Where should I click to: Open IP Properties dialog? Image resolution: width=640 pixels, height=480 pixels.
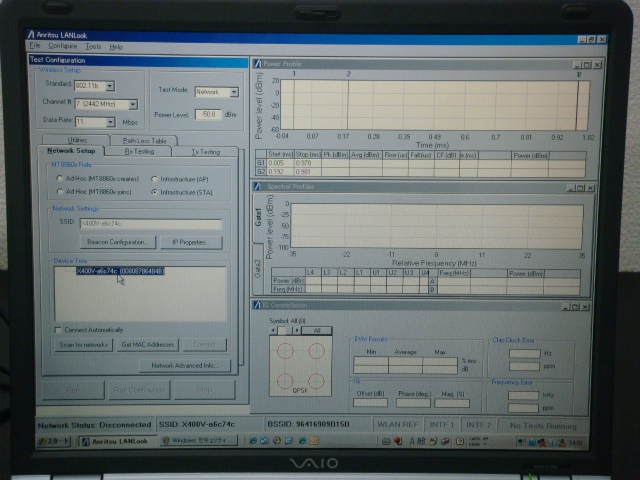tap(191, 242)
